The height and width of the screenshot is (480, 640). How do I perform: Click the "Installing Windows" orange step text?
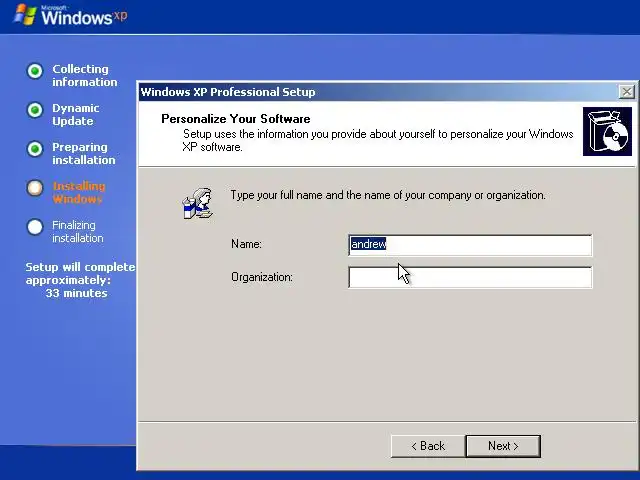pyautogui.click(x=79, y=193)
